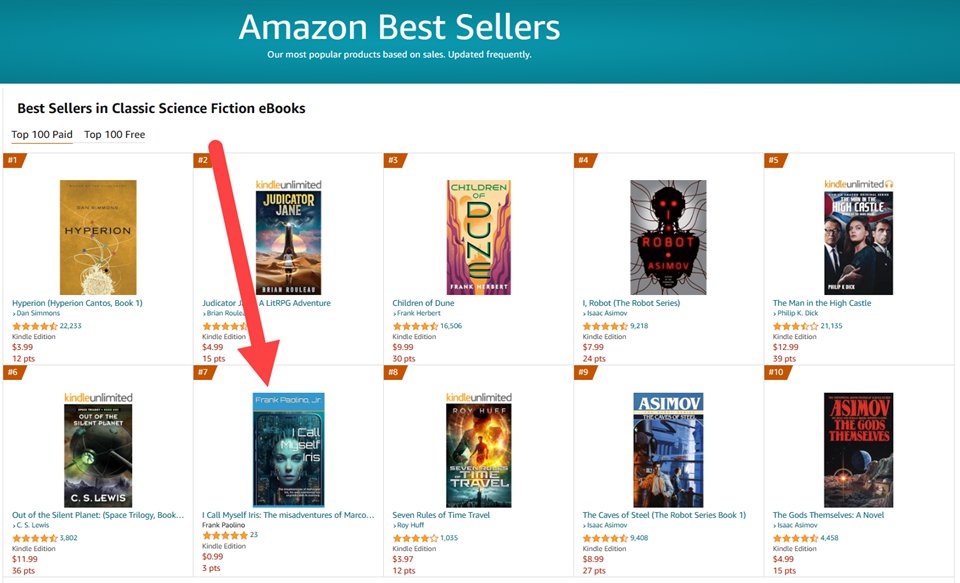Open the 21,135 reviews star rating
This screenshot has height=583, width=960.
(795, 326)
